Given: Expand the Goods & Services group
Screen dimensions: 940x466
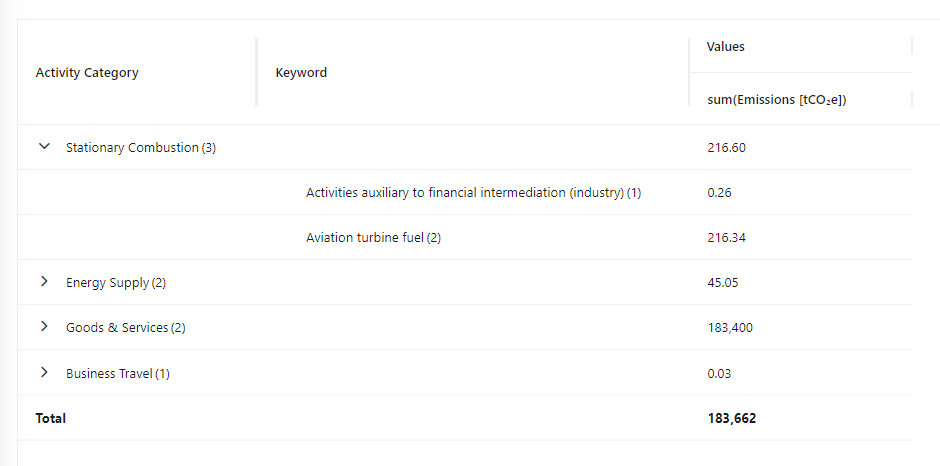Looking at the screenshot, I should tap(44, 326).
